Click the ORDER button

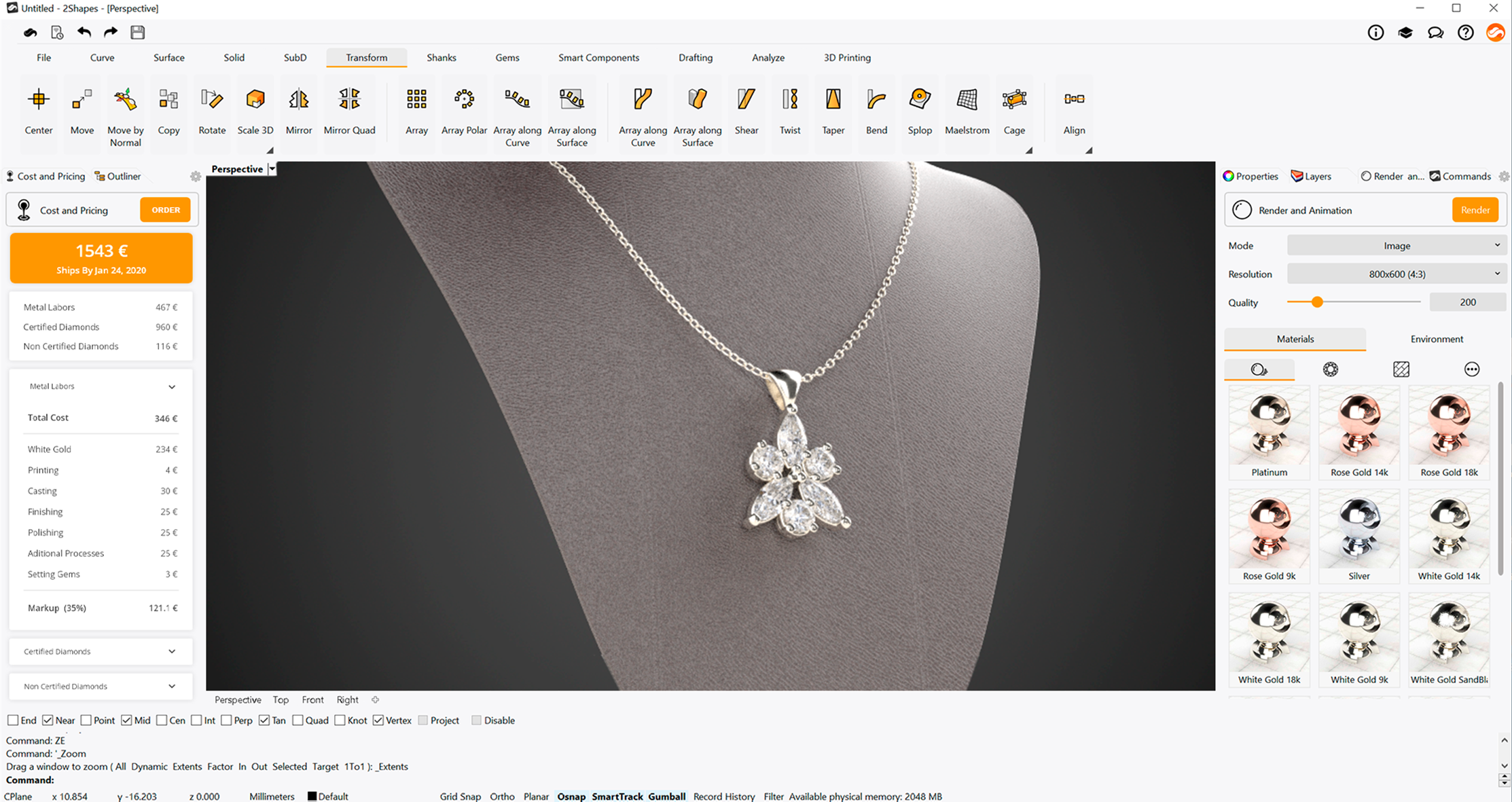(166, 210)
